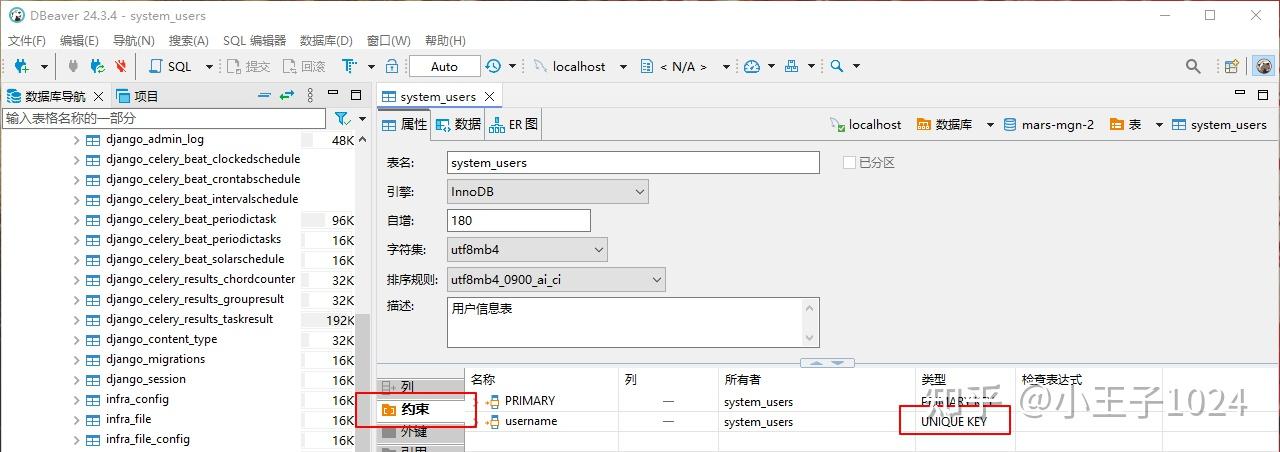The image size is (1280, 452).
Task: Click the transaction mode icon
Action: [348, 66]
